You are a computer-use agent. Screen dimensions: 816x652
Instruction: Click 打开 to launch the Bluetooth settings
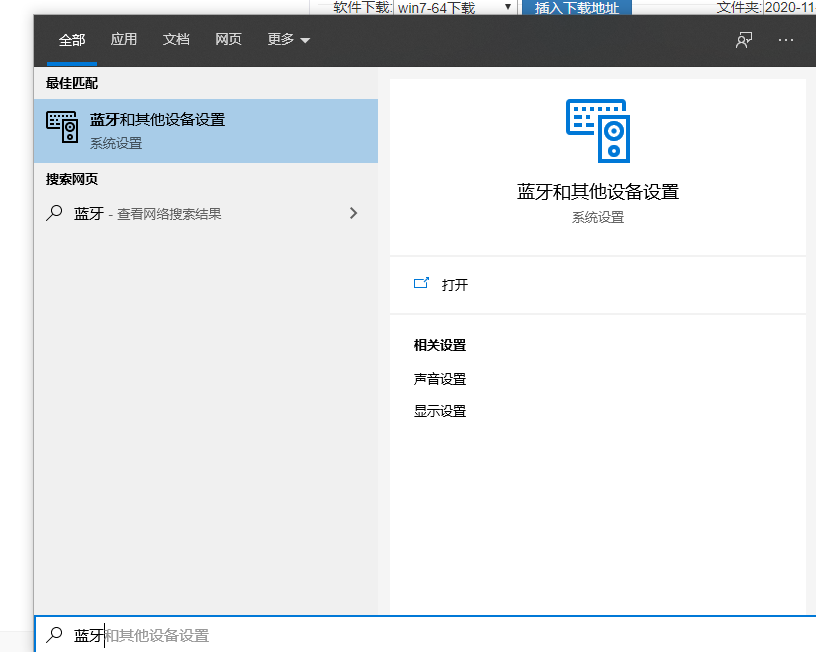click(455, 285)
